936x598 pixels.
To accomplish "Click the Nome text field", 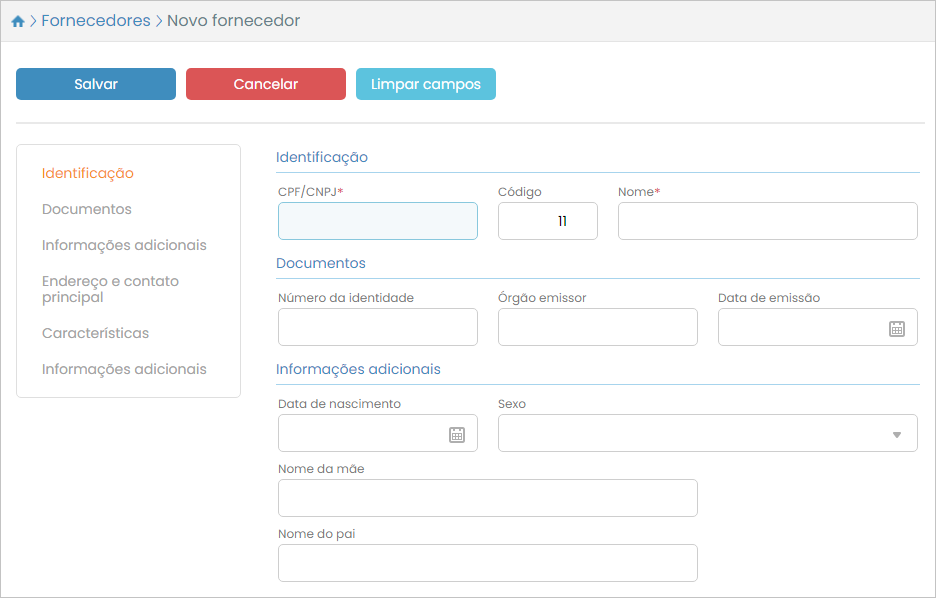I will (x=768, y=221).
